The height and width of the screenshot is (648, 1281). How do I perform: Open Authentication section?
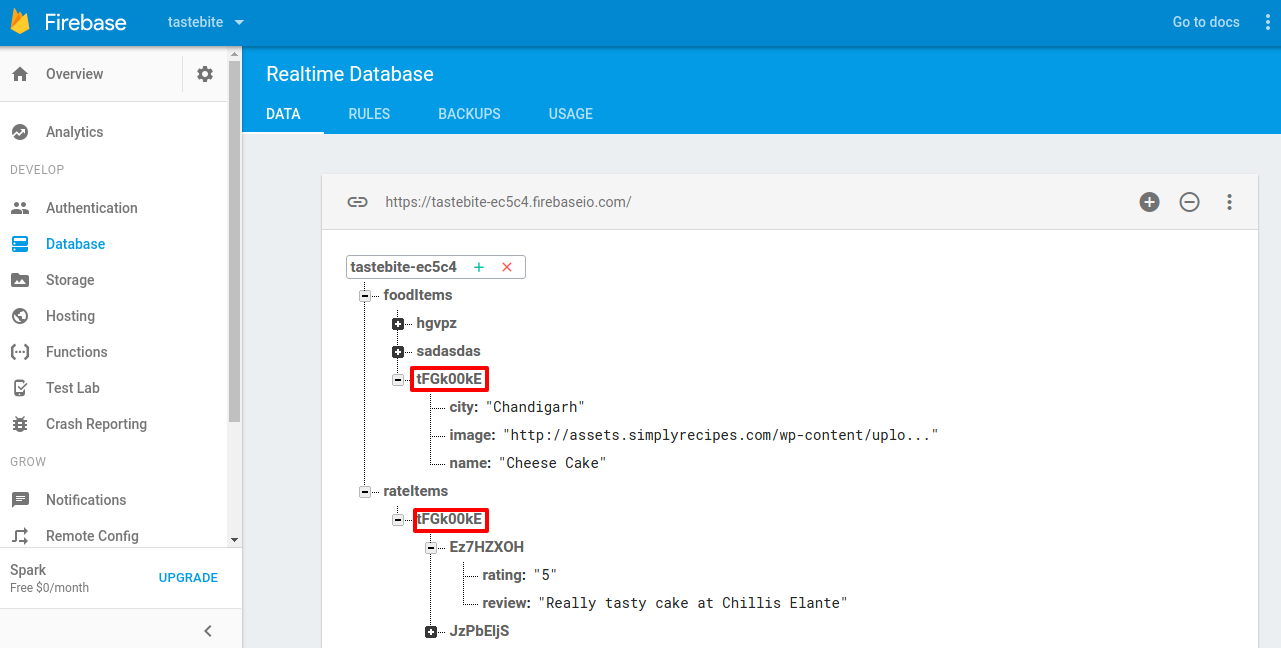[x=92, y=208]
